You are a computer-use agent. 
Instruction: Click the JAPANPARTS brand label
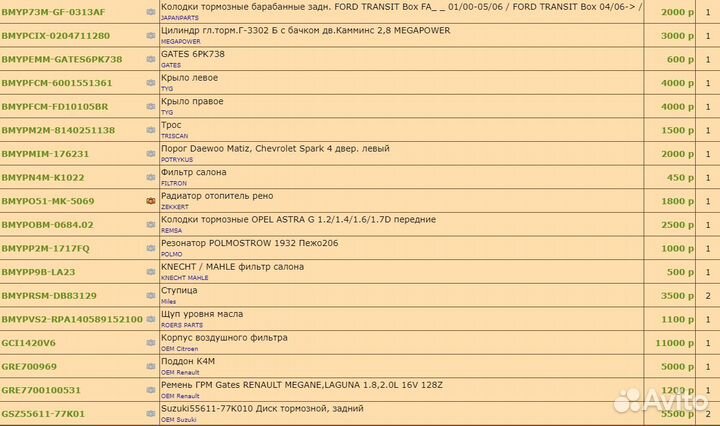(180, 17)
